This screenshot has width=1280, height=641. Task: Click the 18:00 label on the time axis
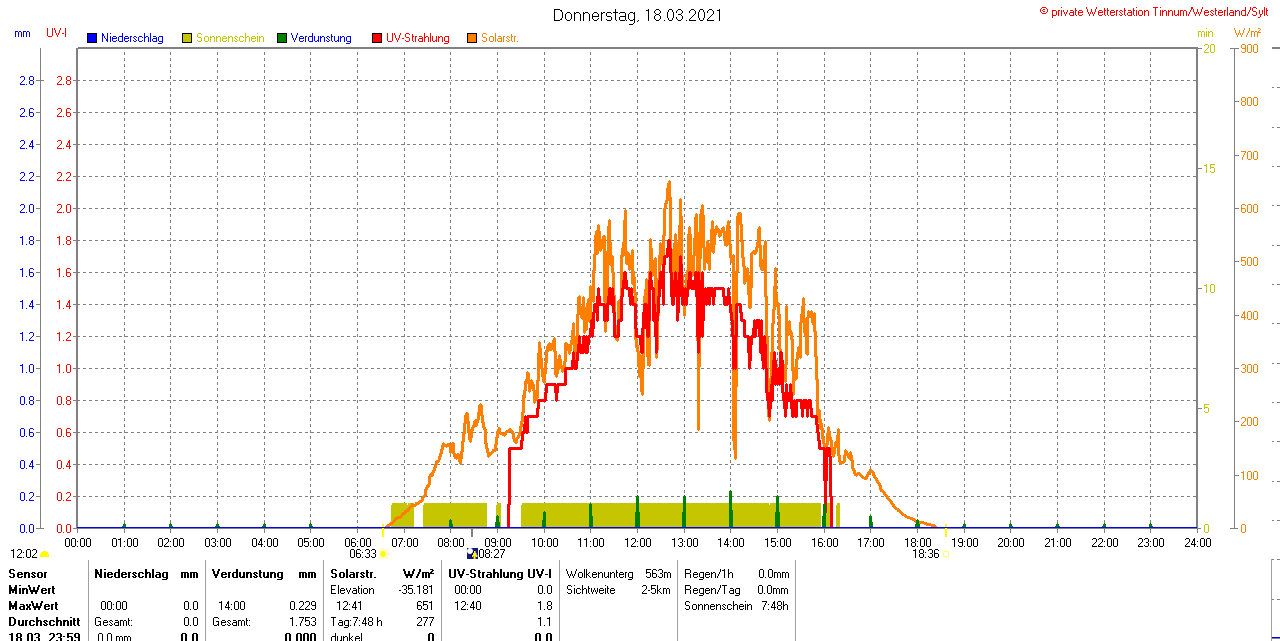coord(917,543)
